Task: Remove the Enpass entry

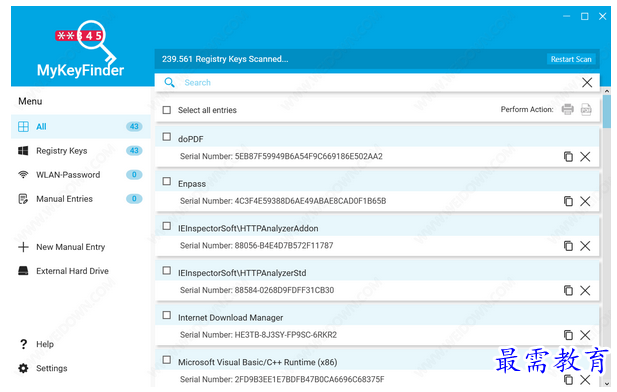Action: pyautogui.click(x=585, y=201)
